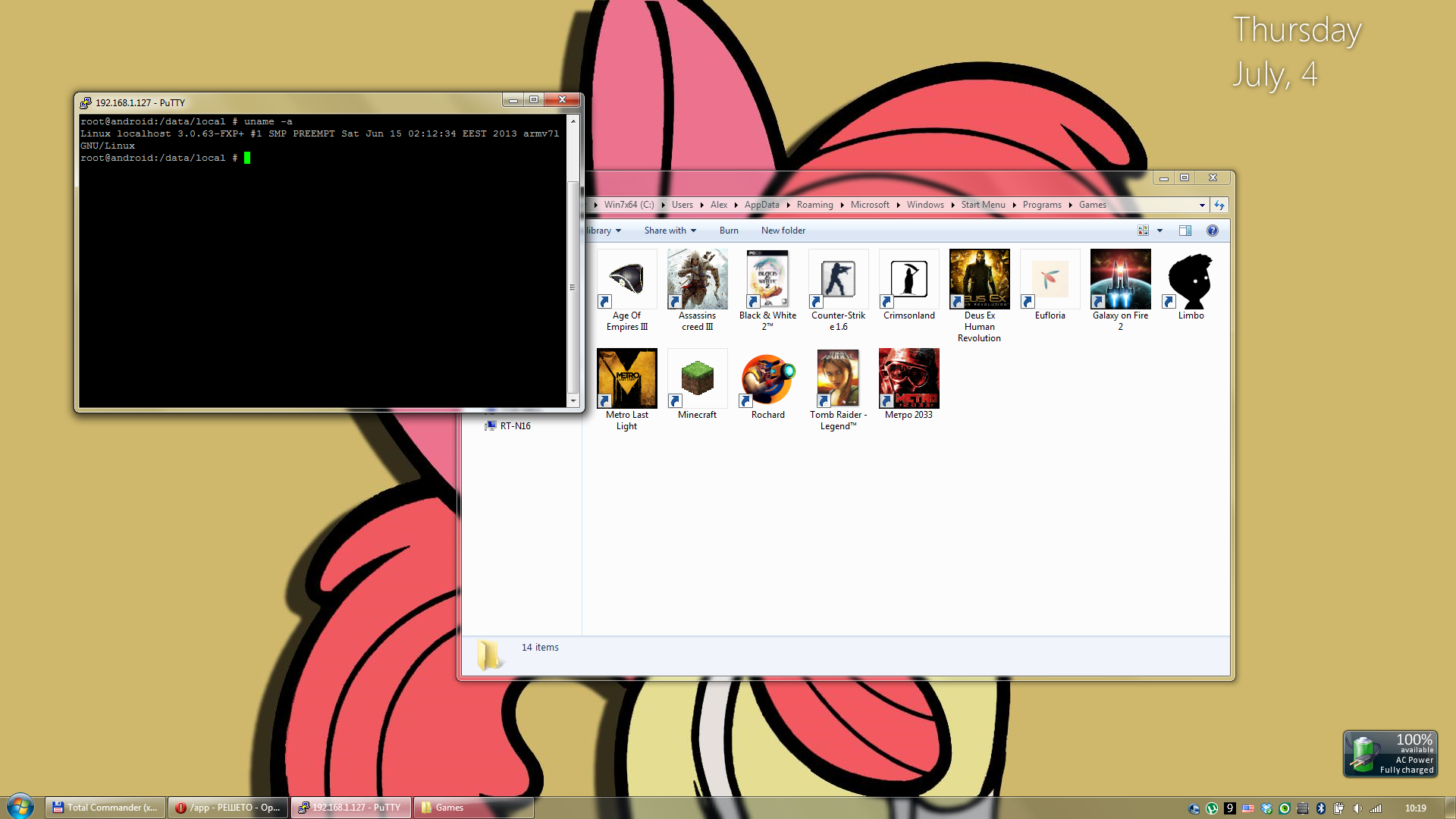
Task: Expand the arrow after Start Menu in path
Action: (1014, 205)
